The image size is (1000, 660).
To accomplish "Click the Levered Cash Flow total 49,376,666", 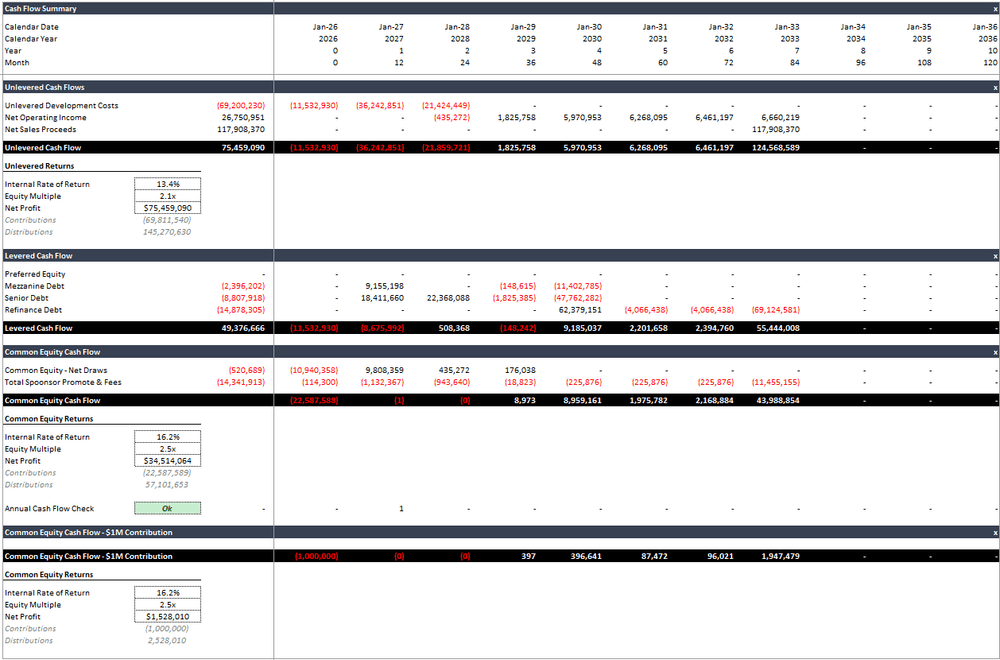I will 241,328.
